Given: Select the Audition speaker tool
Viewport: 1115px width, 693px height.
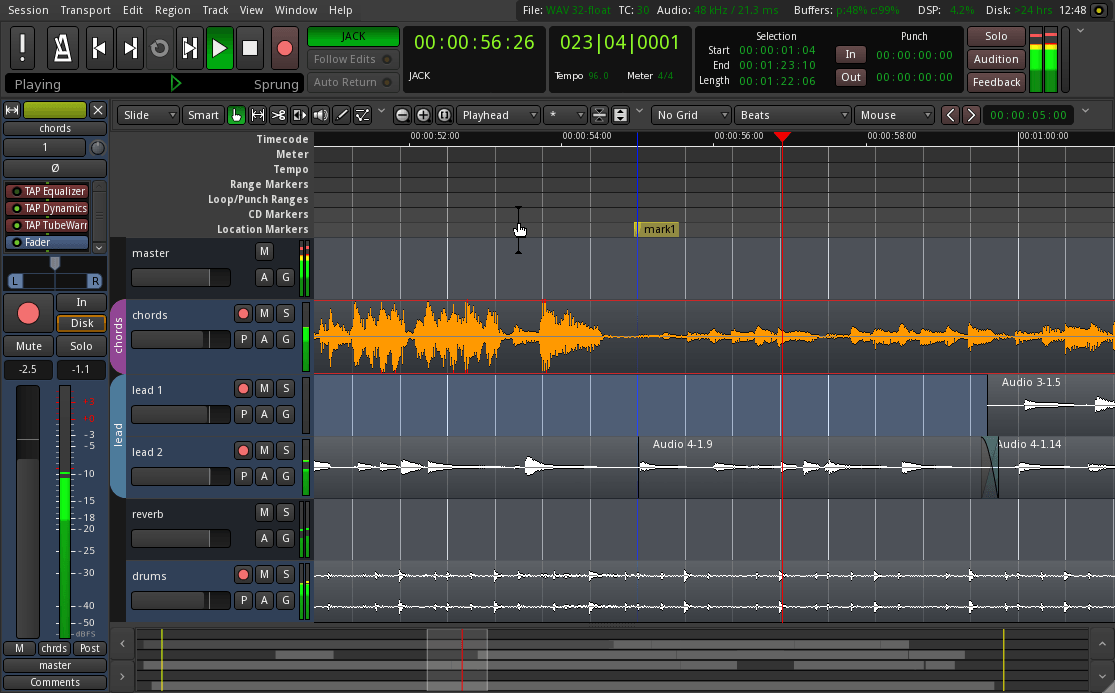Looking at the screenshot, I should (x=321, y=115).
